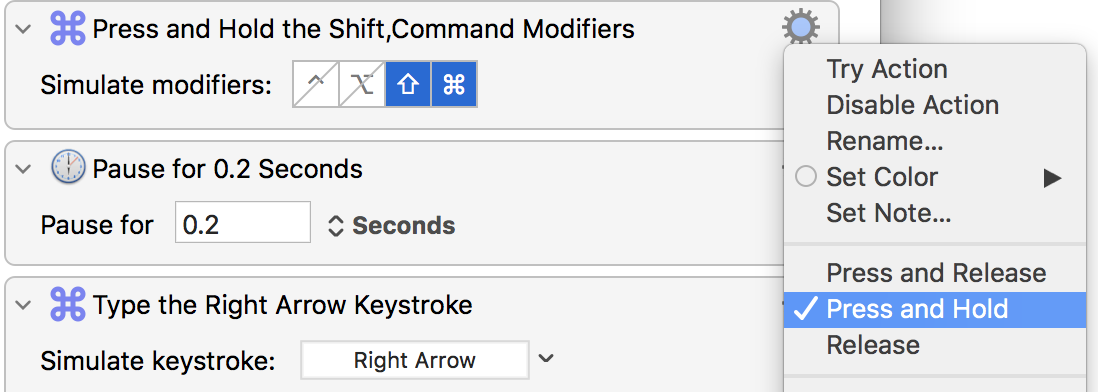Collapse the Pause for 0.2 Seconds action
Viewport: 1098px width, 392px height.
click(x=24, y=169)
